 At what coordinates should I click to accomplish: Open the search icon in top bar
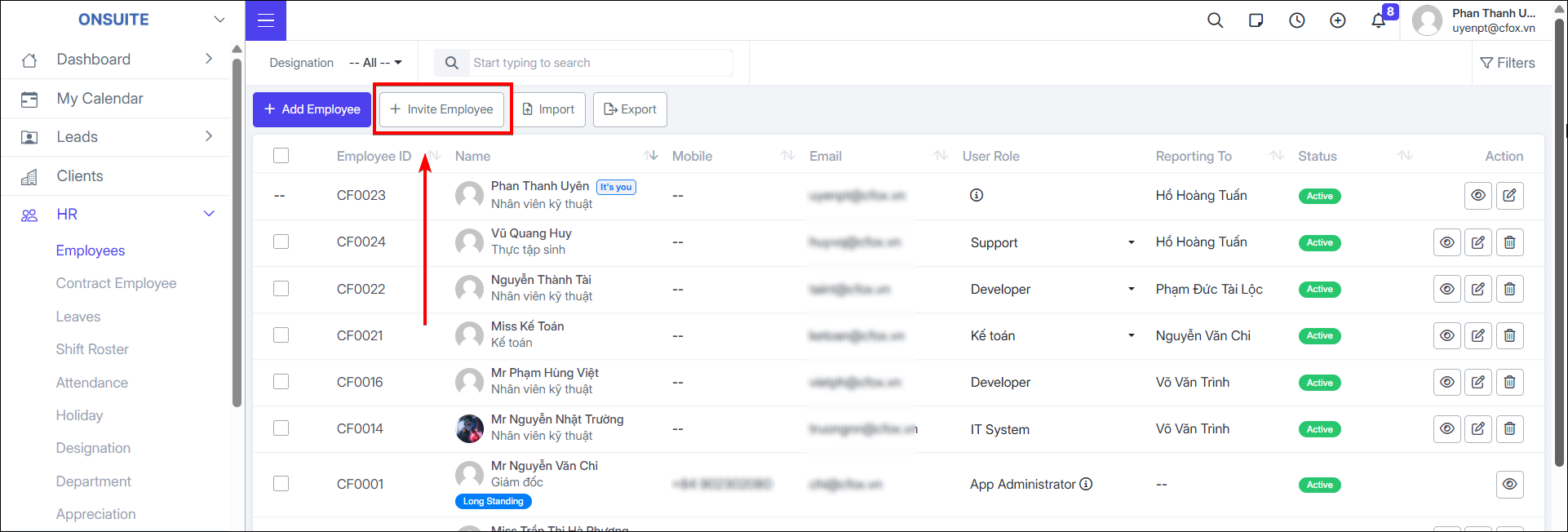1216,20
